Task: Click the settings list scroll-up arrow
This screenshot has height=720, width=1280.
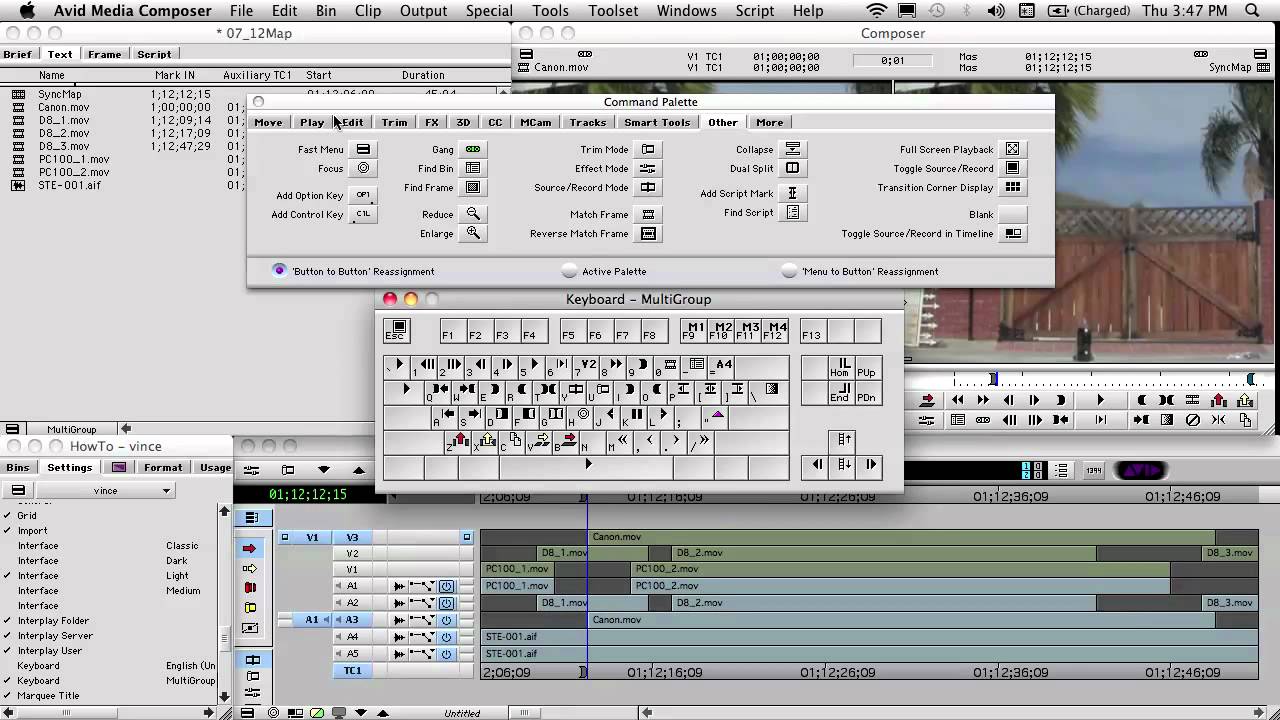Action: (224, 512)
